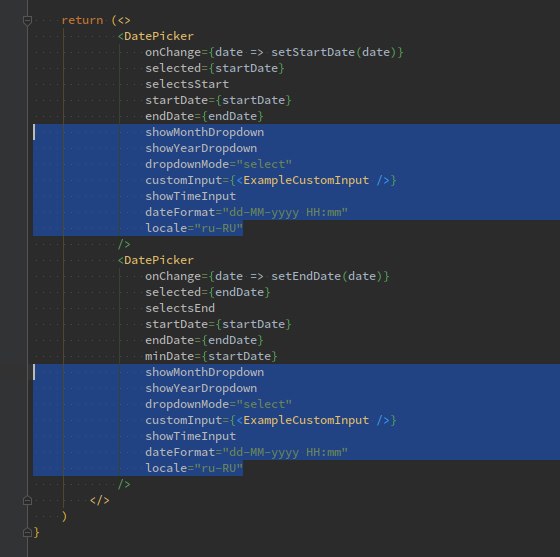The image size is (560, 557).
Task: Click locale="ru-RU" in the end-date picker
Action: coord(194,468)
